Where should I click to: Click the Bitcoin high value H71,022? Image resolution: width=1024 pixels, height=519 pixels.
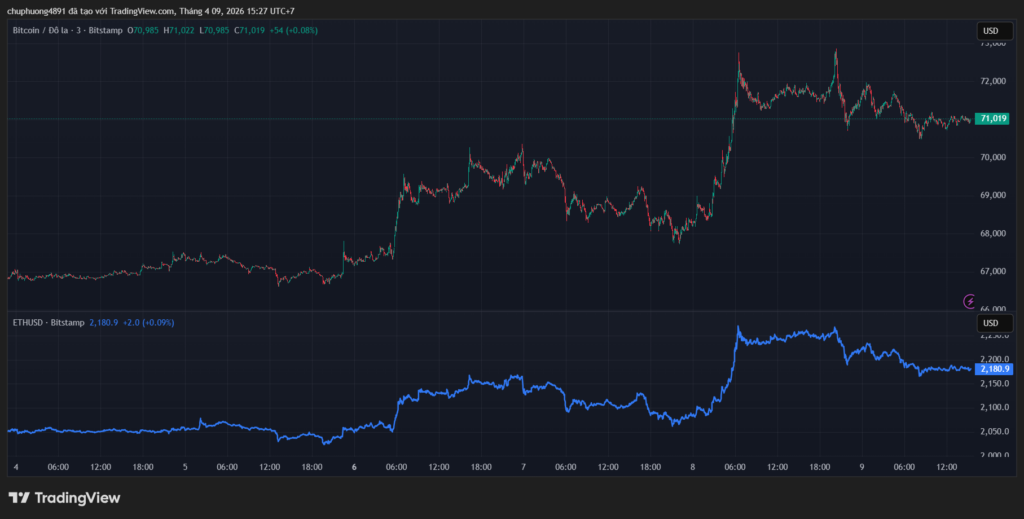coord(180,31)
